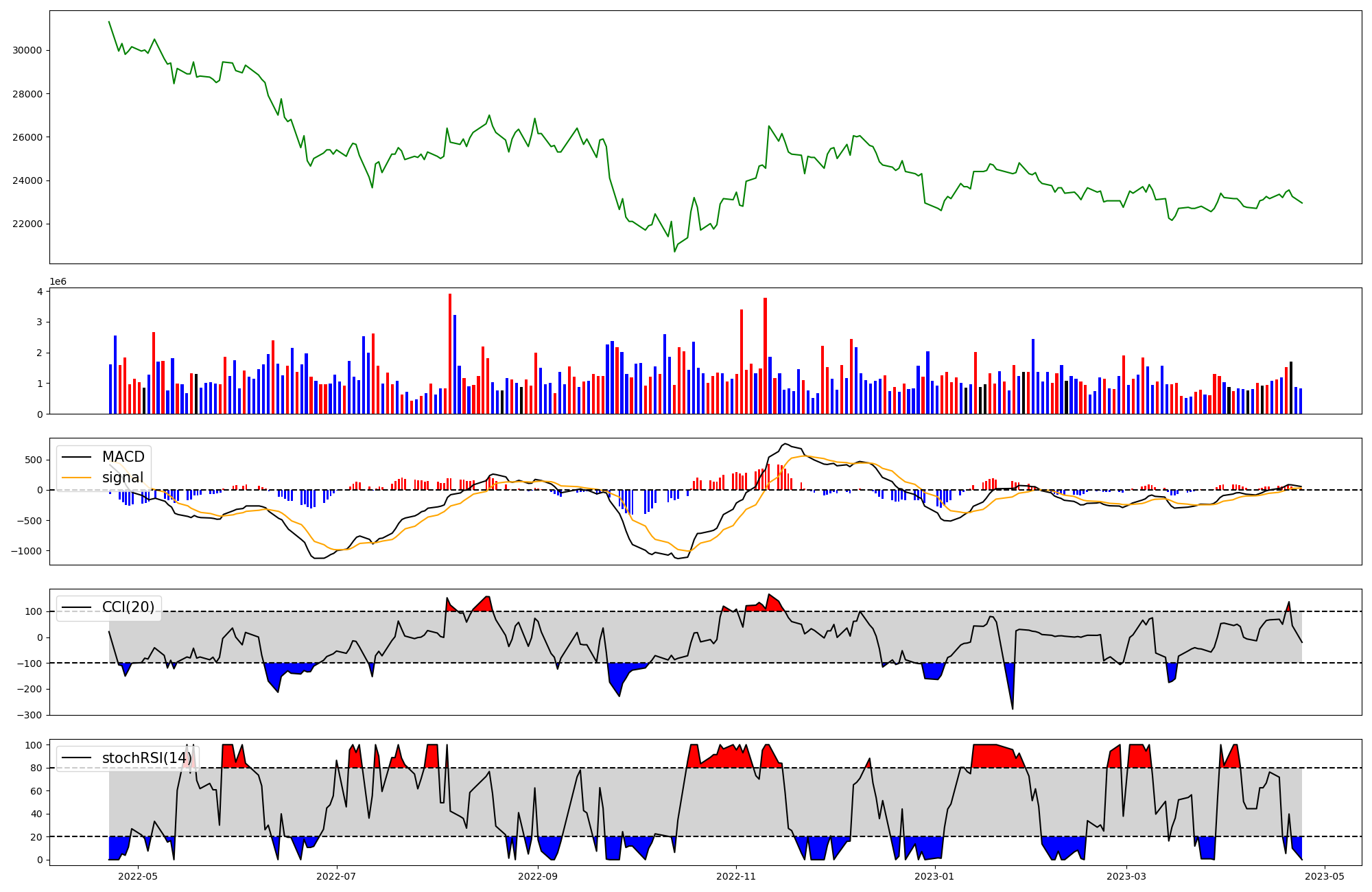Click the orange signal legend line swatch
This screenshot has height=892, width=1372.
coord(77,478)
